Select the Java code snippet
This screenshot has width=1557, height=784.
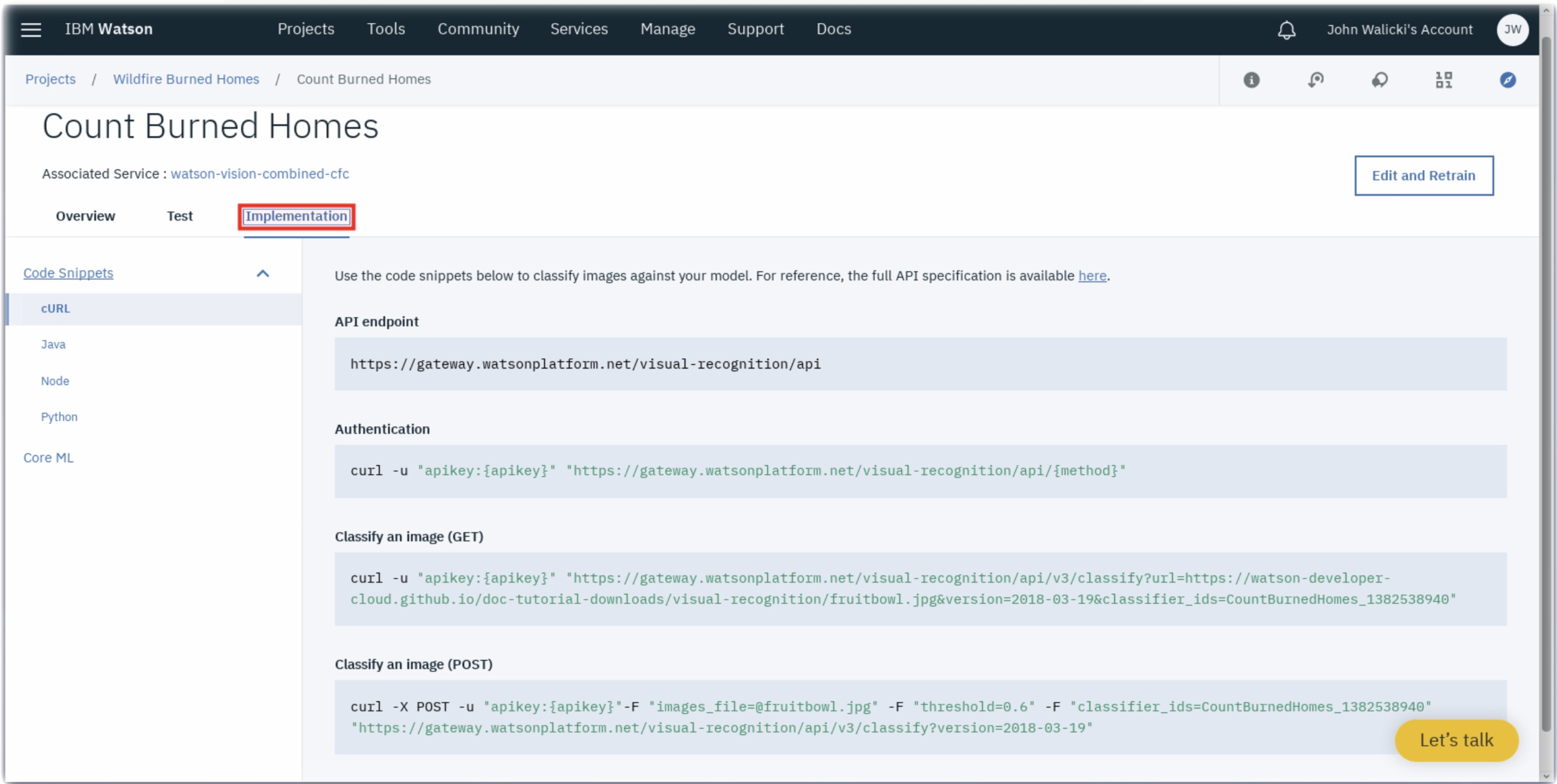[53, 344]
